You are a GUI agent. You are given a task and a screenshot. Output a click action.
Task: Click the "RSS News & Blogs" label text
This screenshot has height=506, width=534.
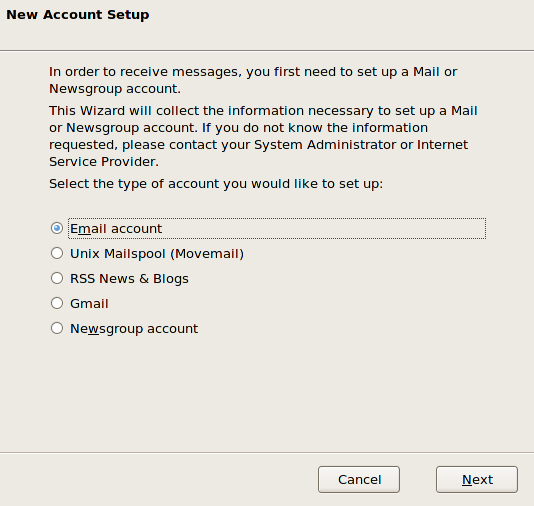coord(129,279)
